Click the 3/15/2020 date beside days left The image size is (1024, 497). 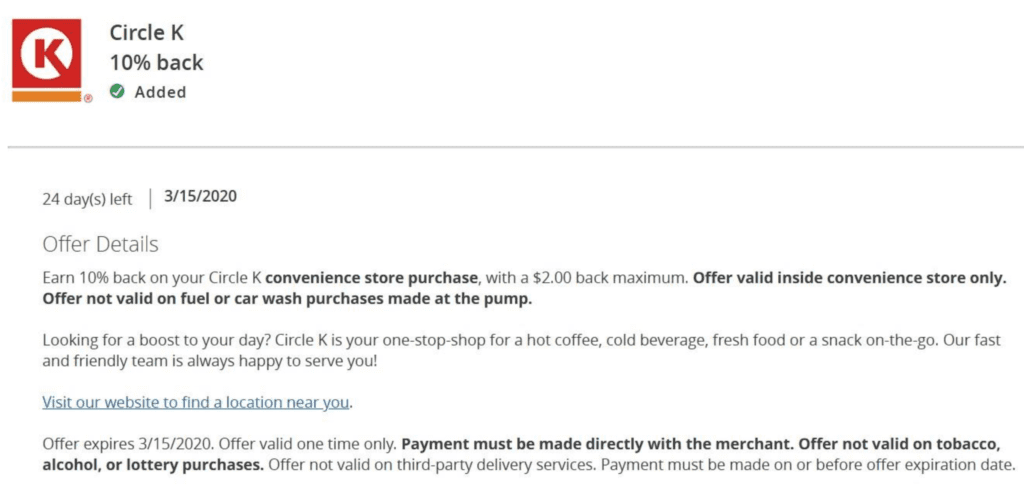tap(200, 196)
